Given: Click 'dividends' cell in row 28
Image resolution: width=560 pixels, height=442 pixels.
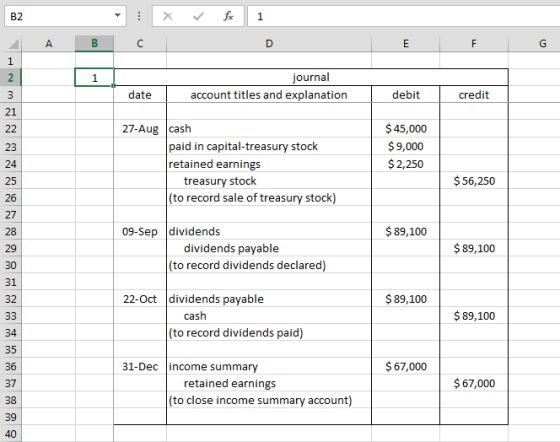Looking at the screenshot, I should tap(269, 231).
